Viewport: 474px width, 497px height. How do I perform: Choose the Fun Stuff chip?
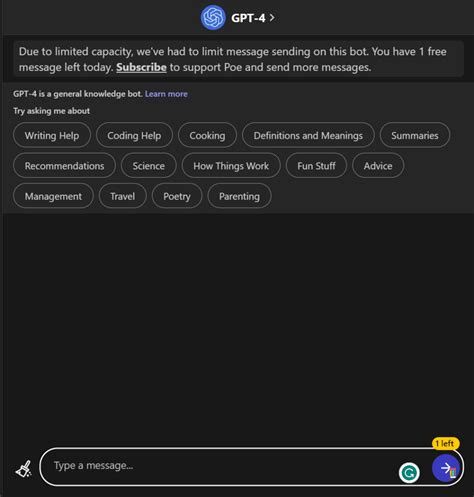[x=316, y=166]
